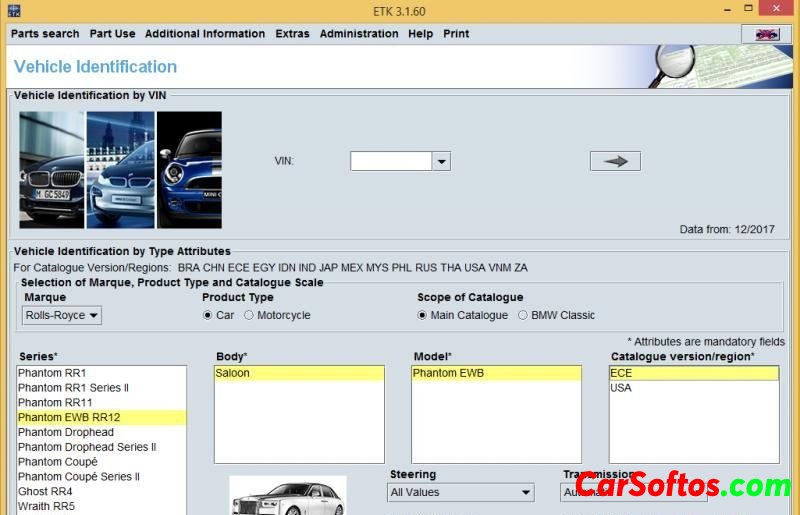Open the Extras menu

pos(292,34)
